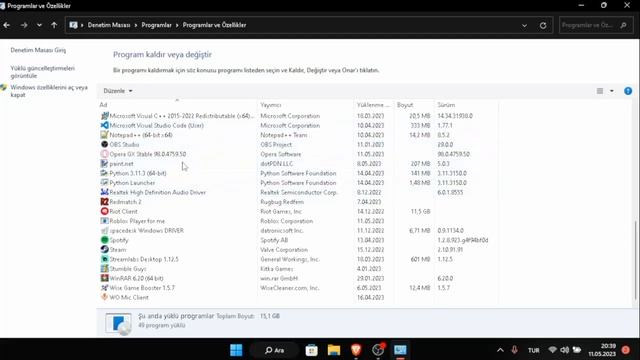Select the Python 3.11.3 (64-bit) icon
The image size is (640, 360).
(x=104, y=173)
